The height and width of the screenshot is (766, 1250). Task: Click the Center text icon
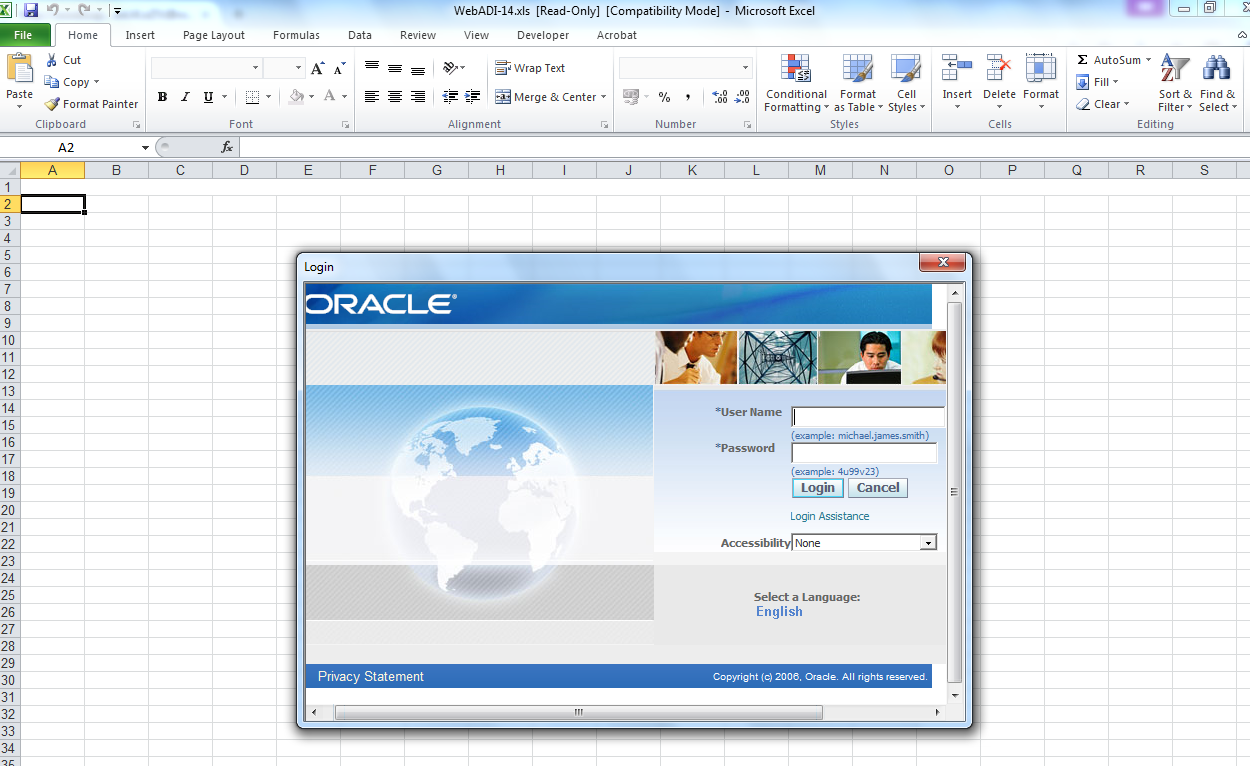pos(395,97)
